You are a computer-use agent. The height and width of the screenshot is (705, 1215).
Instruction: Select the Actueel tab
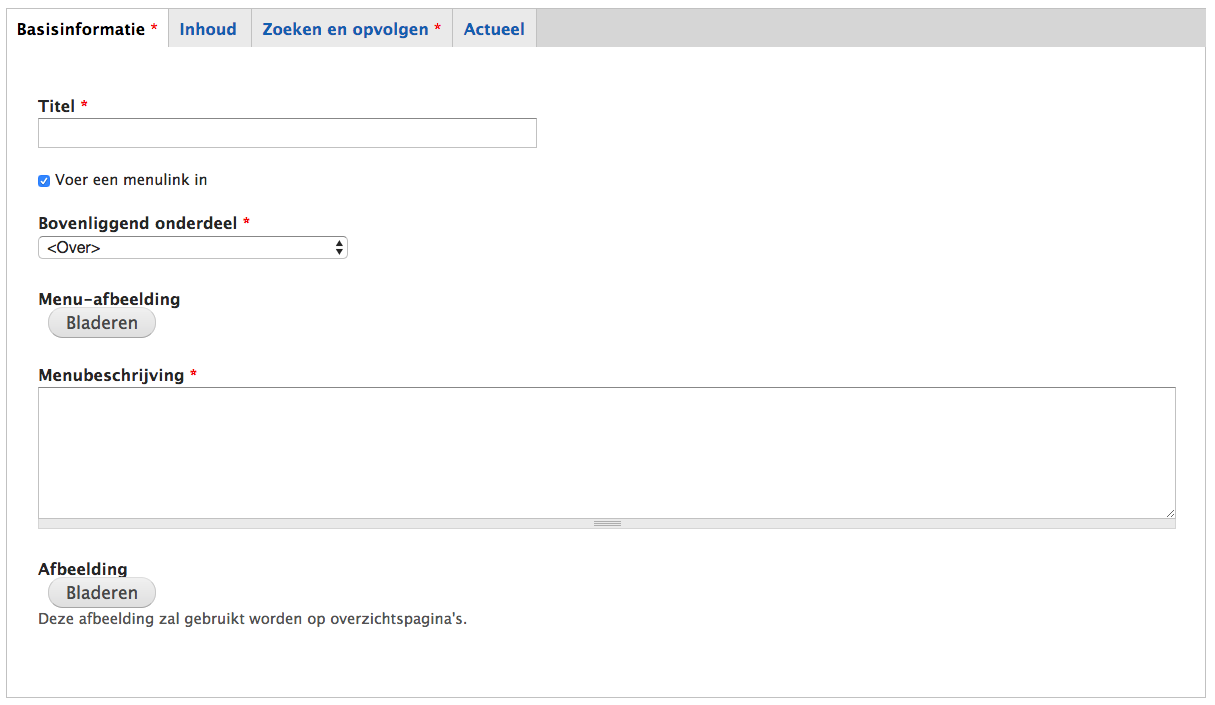tap(494, 30)
